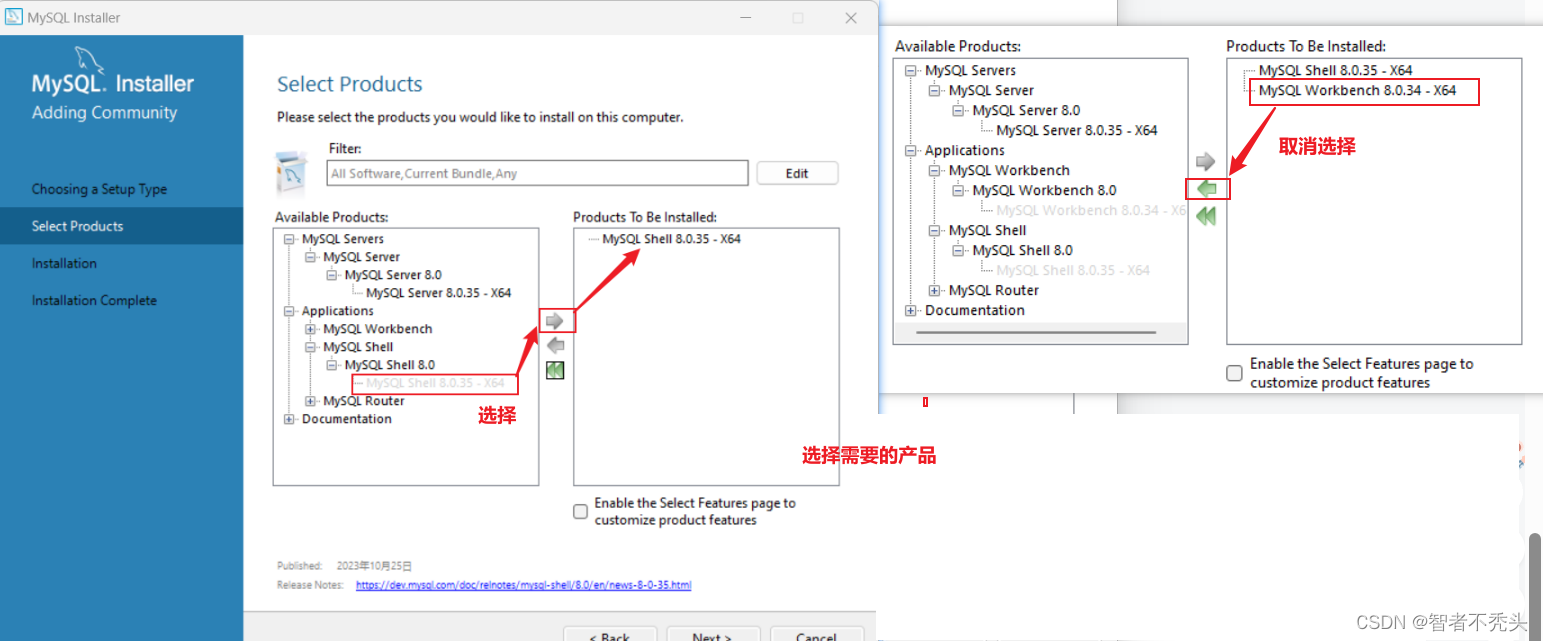Check customize product features in right panel
This screenshot has height=641, width=1543.
pyautogui.click(x=1234, y=372)
